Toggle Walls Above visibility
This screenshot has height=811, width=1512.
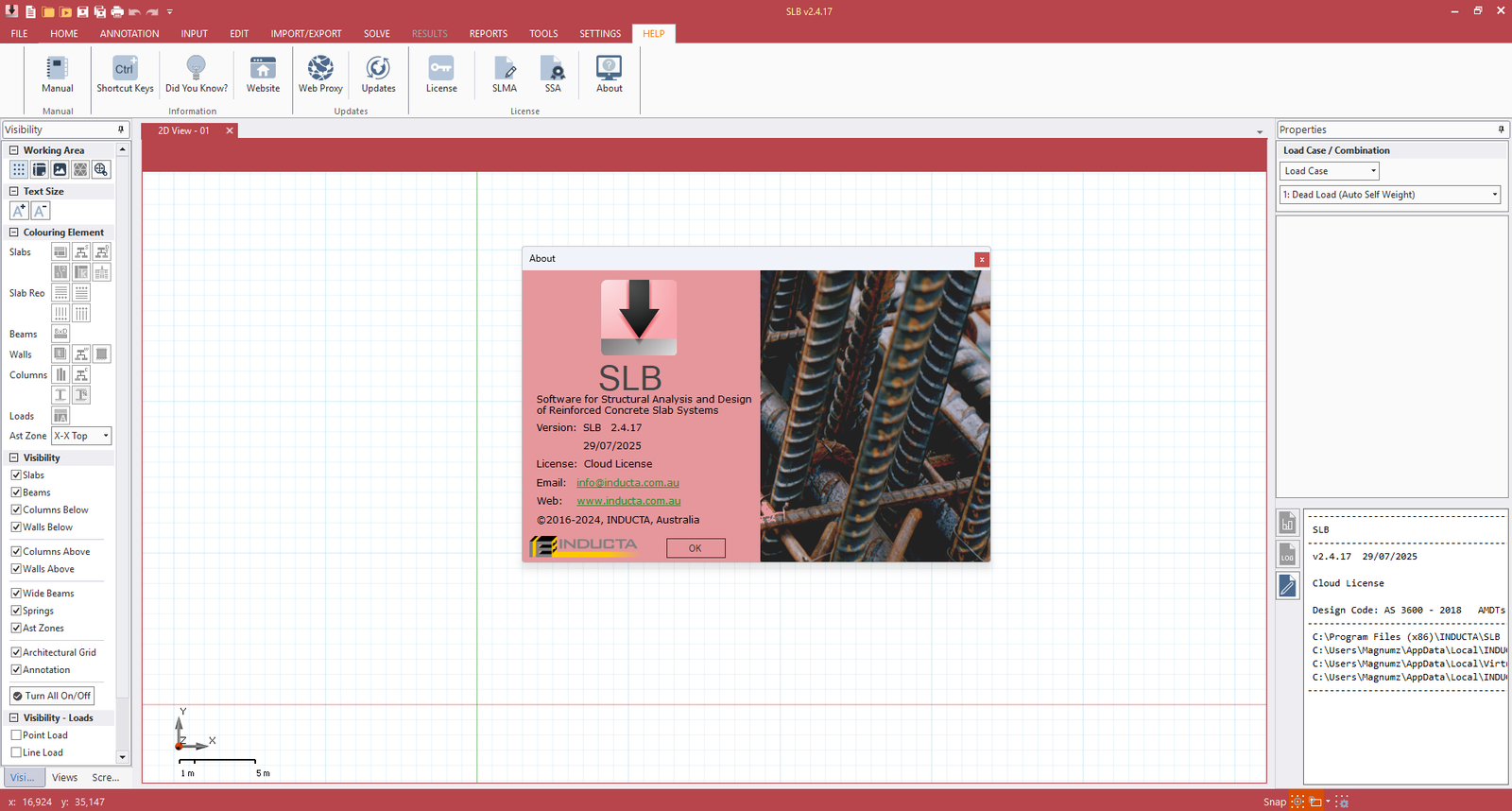(16, 569)
